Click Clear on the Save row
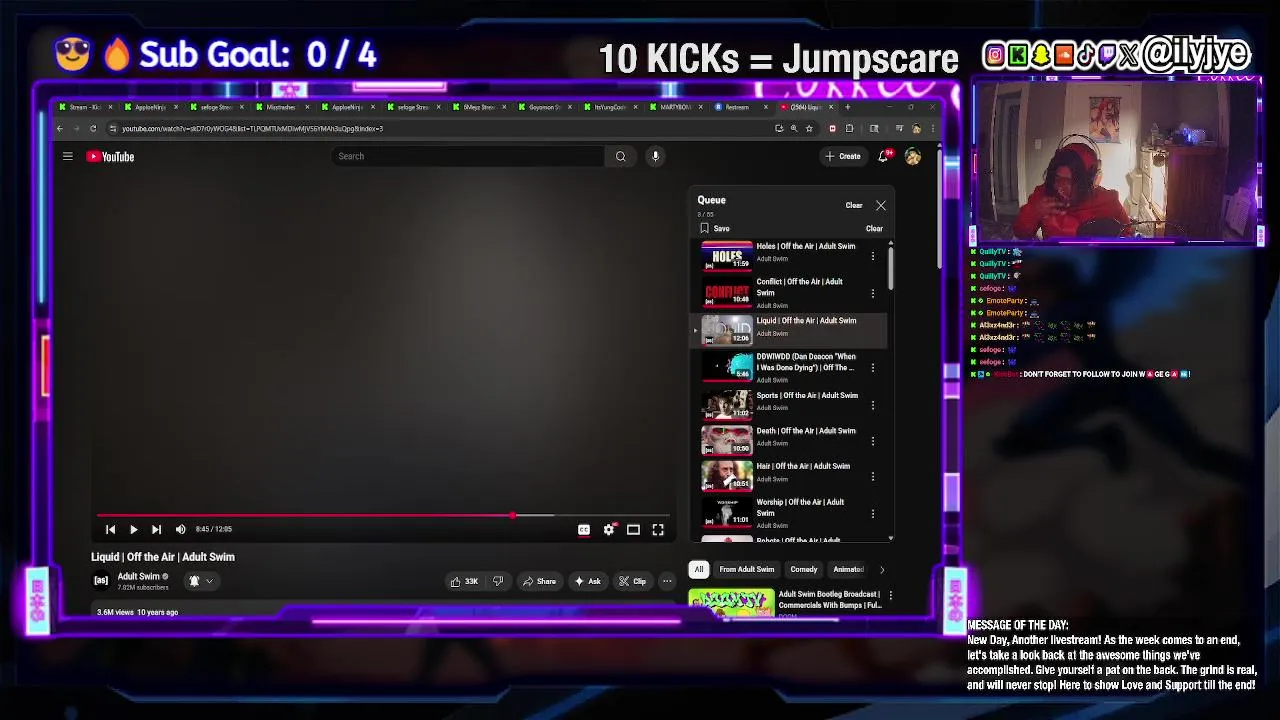This screenshot has width=1280, height=720. (874, 228)
